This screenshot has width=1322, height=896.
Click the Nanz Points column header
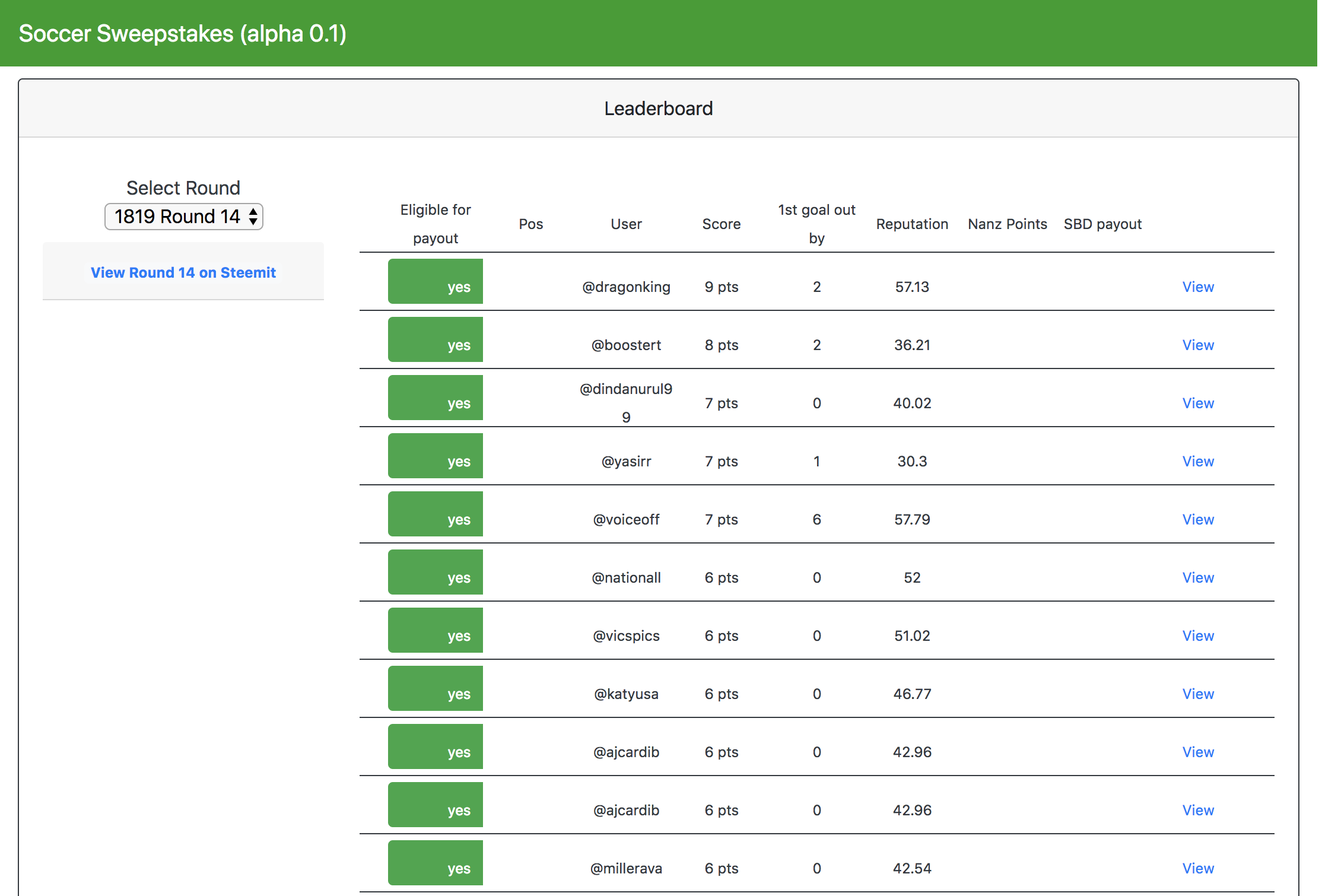1008,224
